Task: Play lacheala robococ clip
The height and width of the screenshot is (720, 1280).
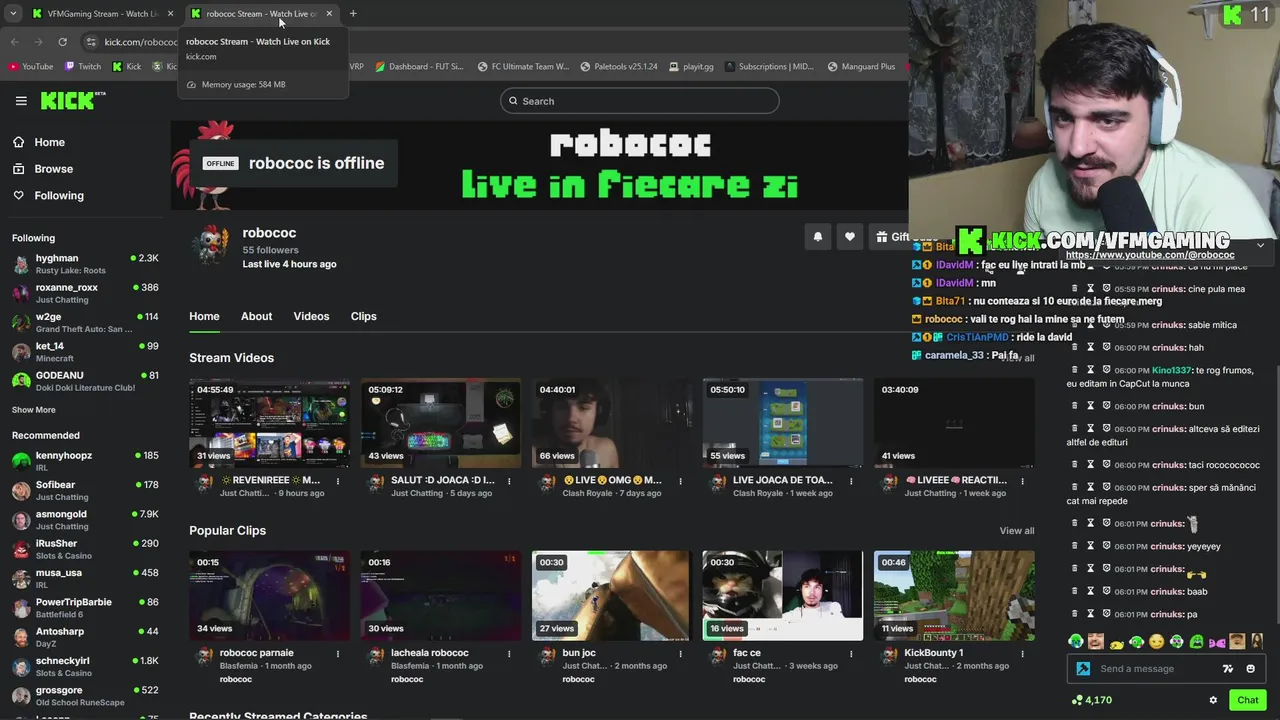Action: [x=441, y=596]
